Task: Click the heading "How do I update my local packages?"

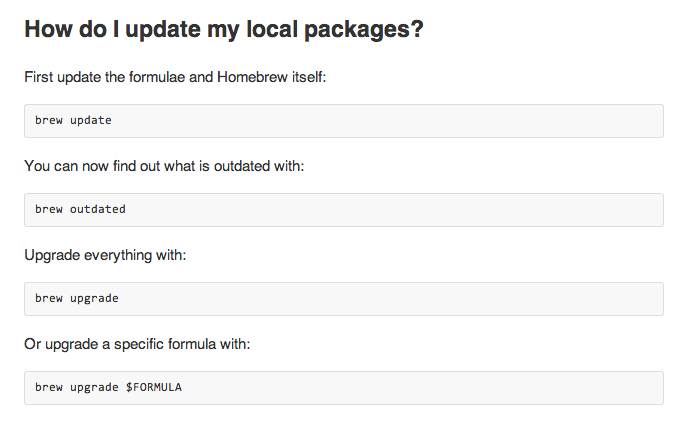Action: tap(224, 29)
